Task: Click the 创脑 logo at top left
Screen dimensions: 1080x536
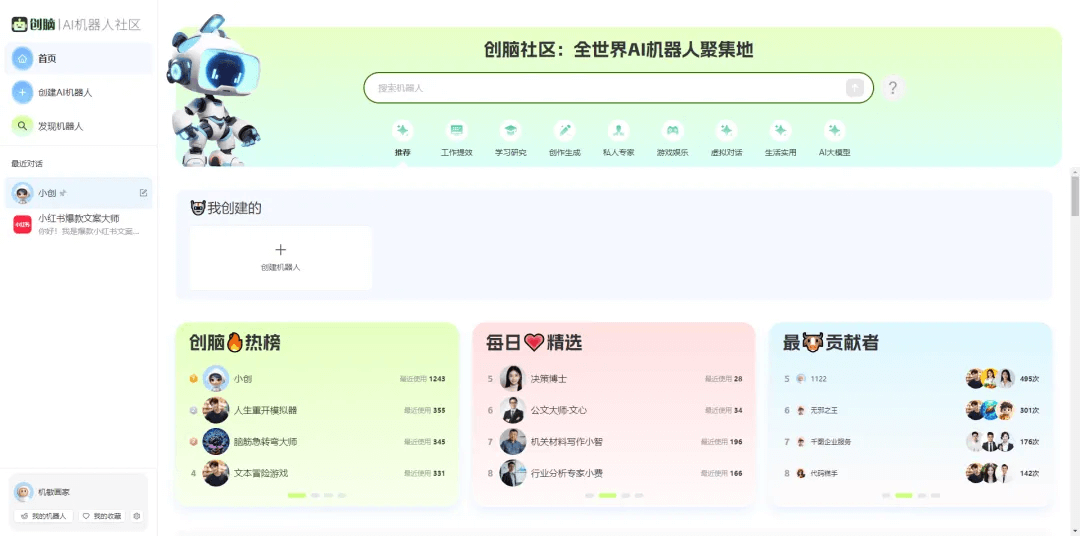Action: [x=33, y=24]
